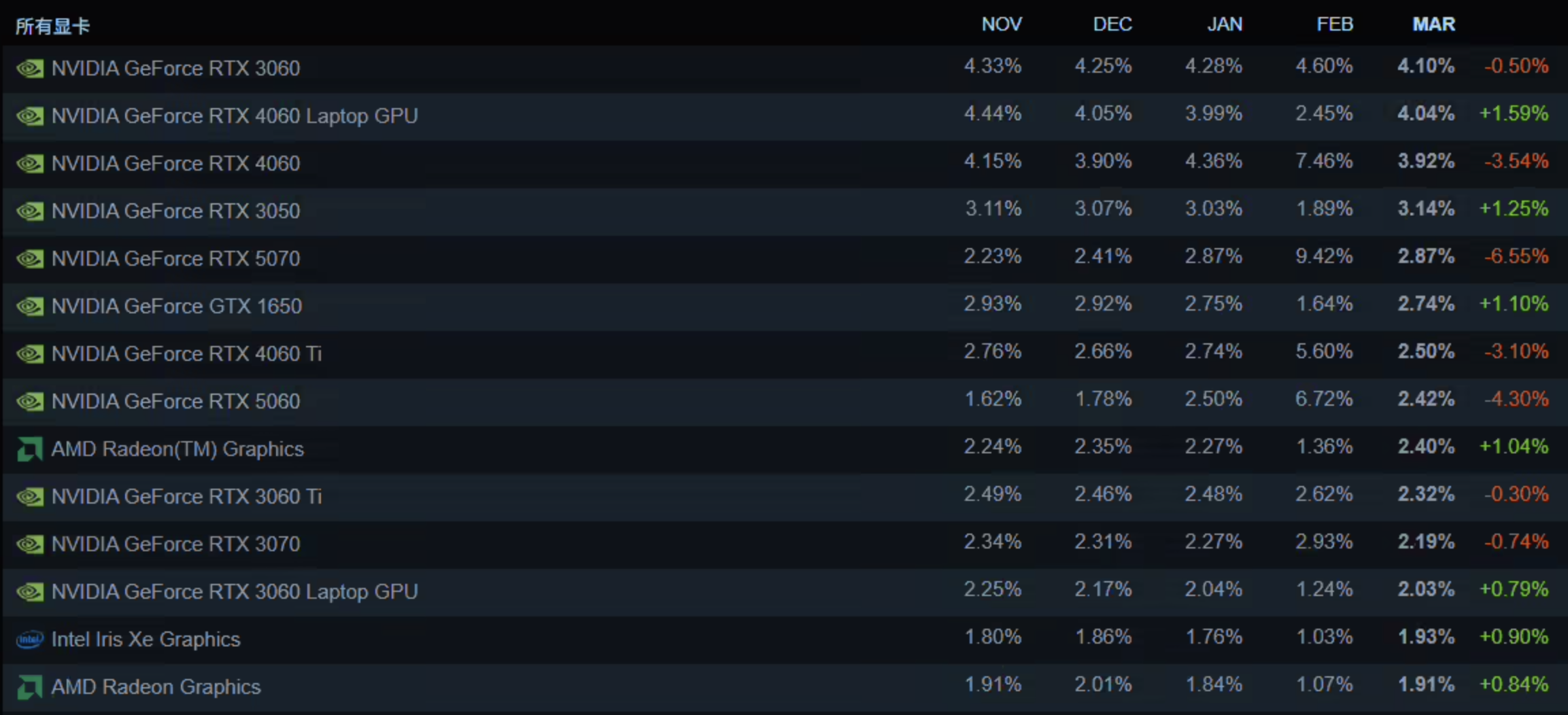This screenshot has width=1568, height=715.
Task: Select NVIDIA GeForce RTX 3060 Laptop GPU row
Action: (x=235, y=591)
